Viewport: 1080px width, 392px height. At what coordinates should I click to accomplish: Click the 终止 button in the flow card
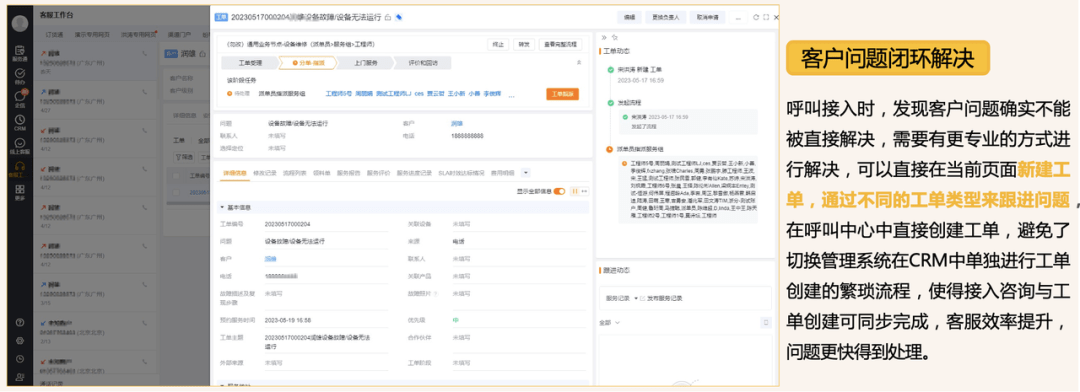pos(498,44)
